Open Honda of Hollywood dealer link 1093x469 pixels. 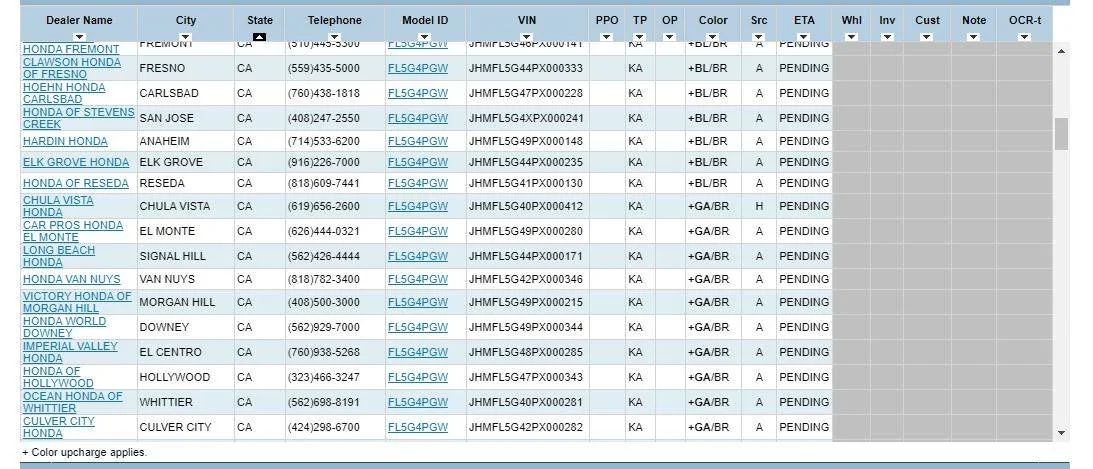coord(58,378)
